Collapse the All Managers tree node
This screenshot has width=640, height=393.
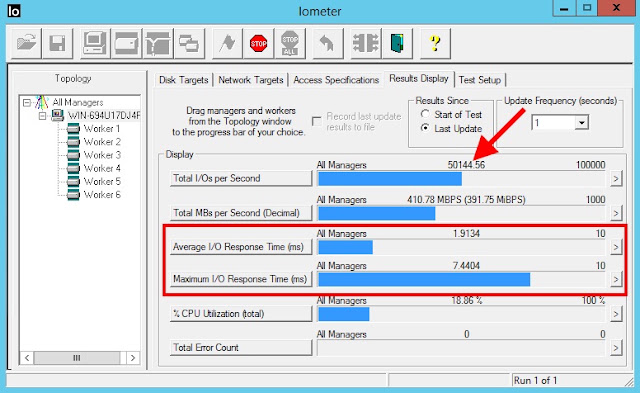coord(27,102)
